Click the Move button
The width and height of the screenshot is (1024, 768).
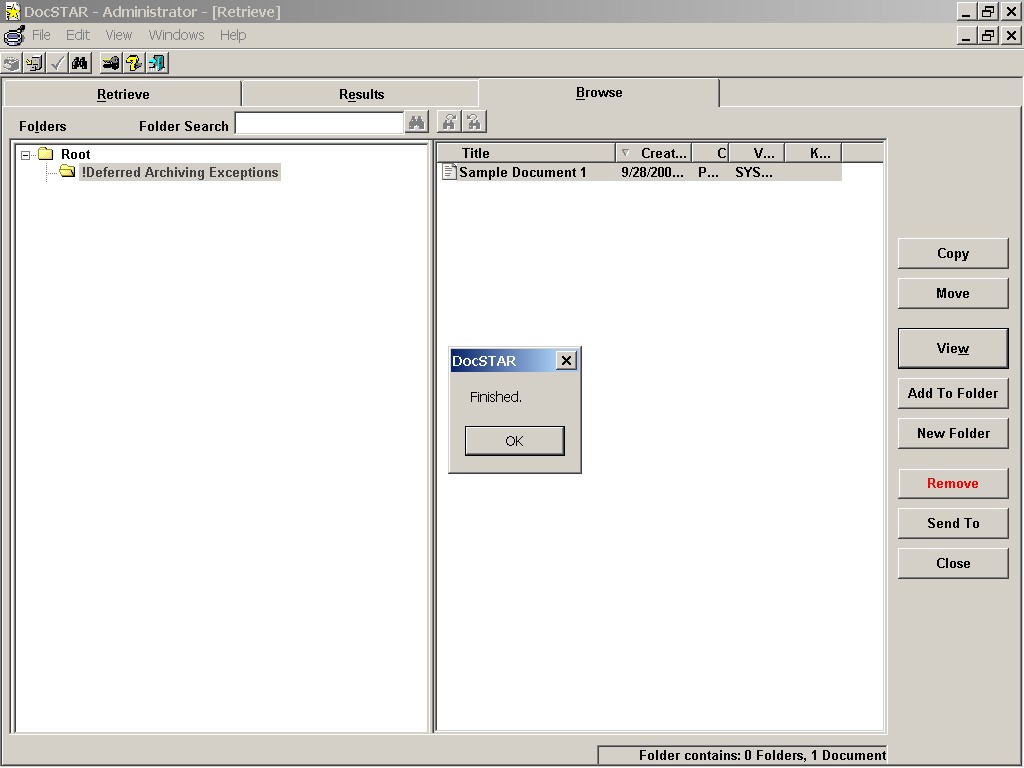click(953, 293)
